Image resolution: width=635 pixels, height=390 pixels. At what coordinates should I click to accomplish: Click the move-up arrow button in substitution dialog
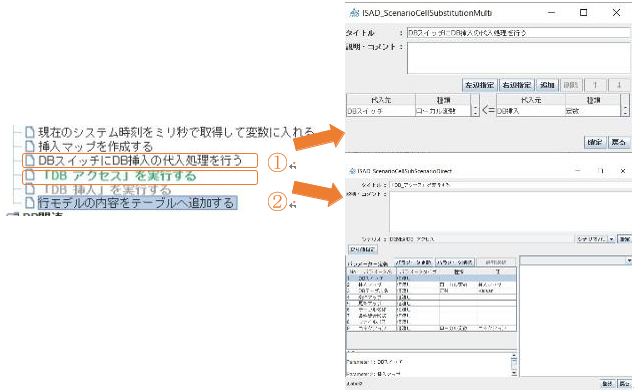595,85
